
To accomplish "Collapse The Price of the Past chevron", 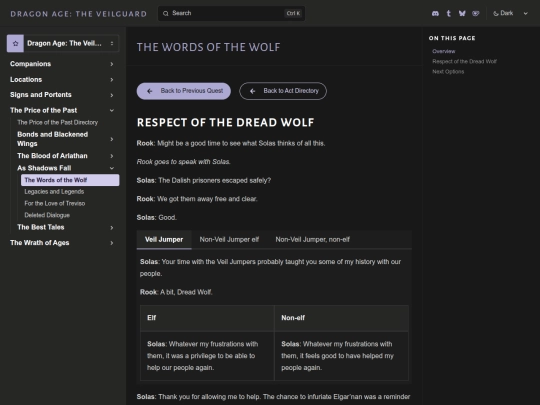I will tap(112, 111).
